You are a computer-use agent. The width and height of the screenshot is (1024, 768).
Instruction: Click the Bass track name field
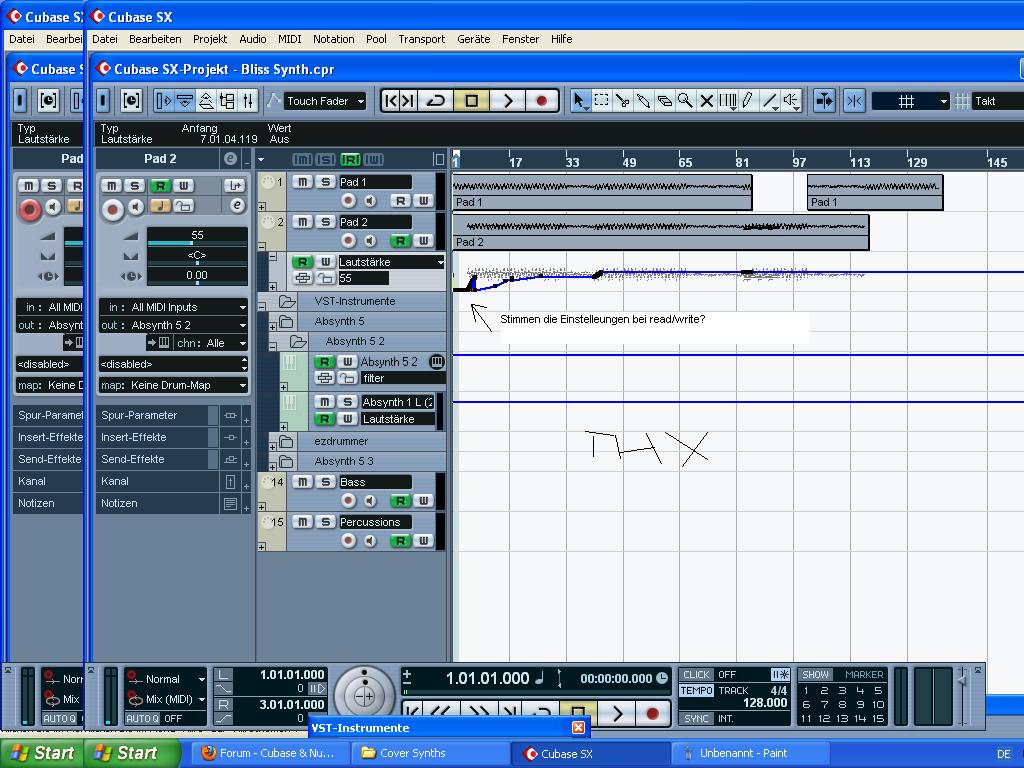coord(375,482)
